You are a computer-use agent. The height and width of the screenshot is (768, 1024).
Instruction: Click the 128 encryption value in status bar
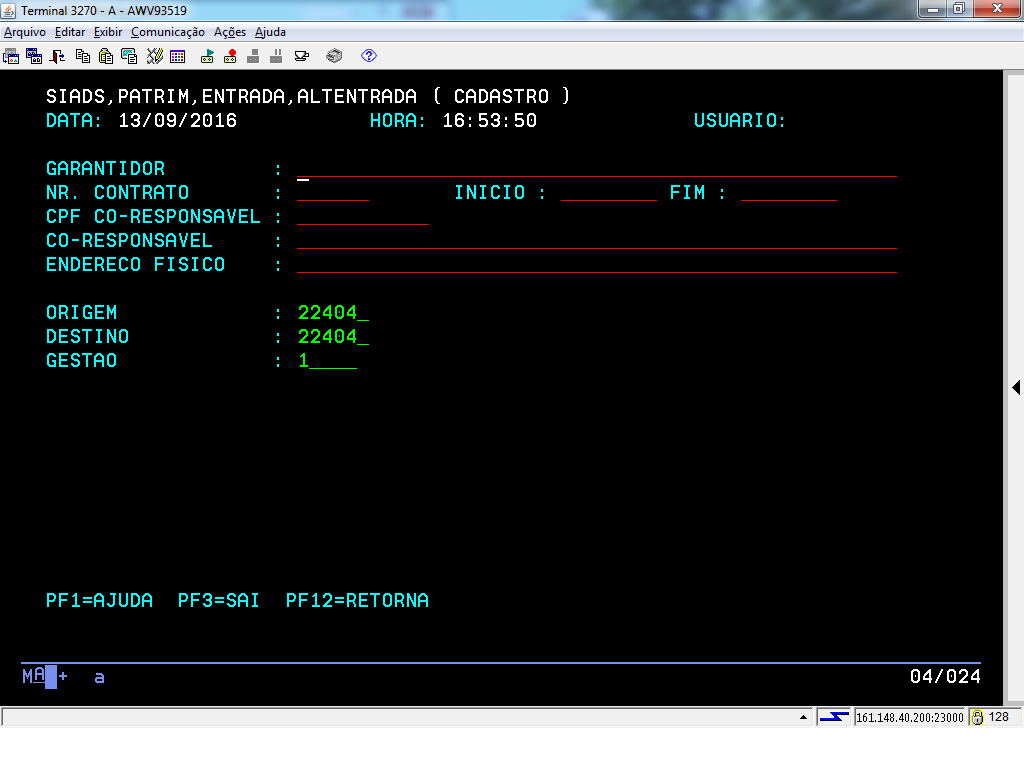click(x=999, y=717)
